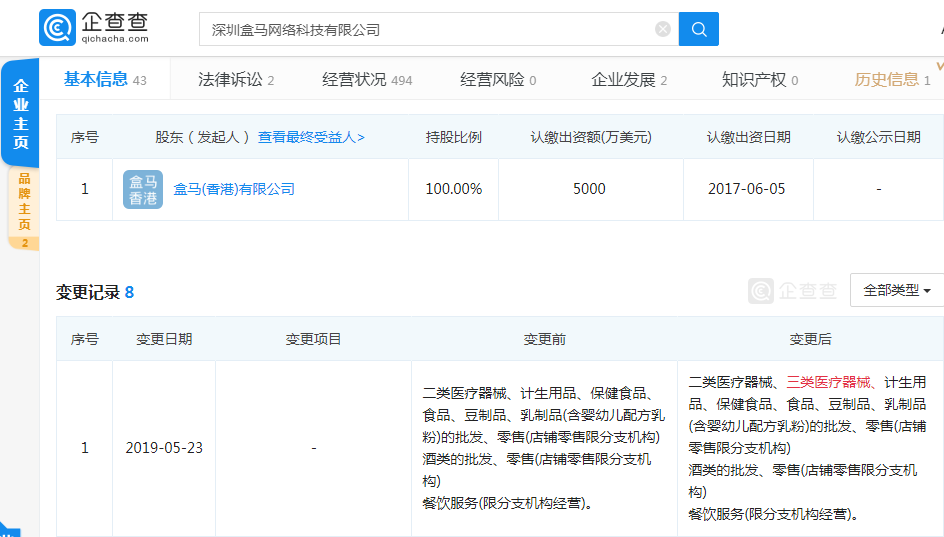Select the 企业主页 side tab
The height and width of the screenshot is (537, 944).
[20, 114]
